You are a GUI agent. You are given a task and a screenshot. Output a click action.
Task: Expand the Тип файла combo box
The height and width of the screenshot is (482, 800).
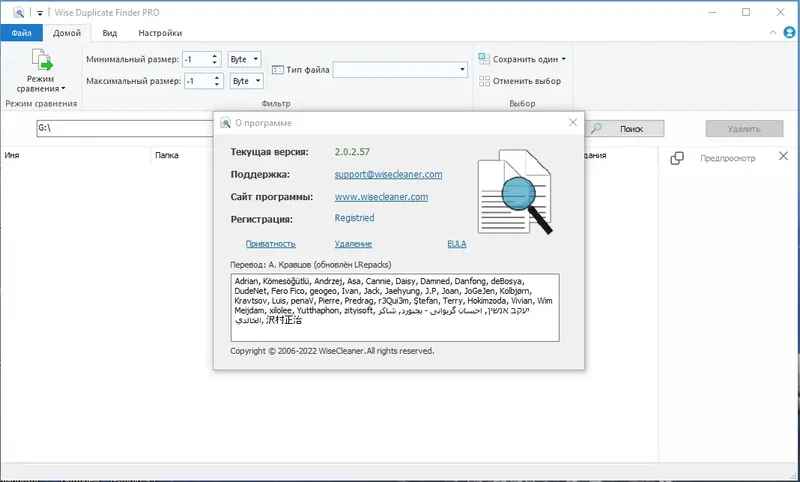(462, 69)
